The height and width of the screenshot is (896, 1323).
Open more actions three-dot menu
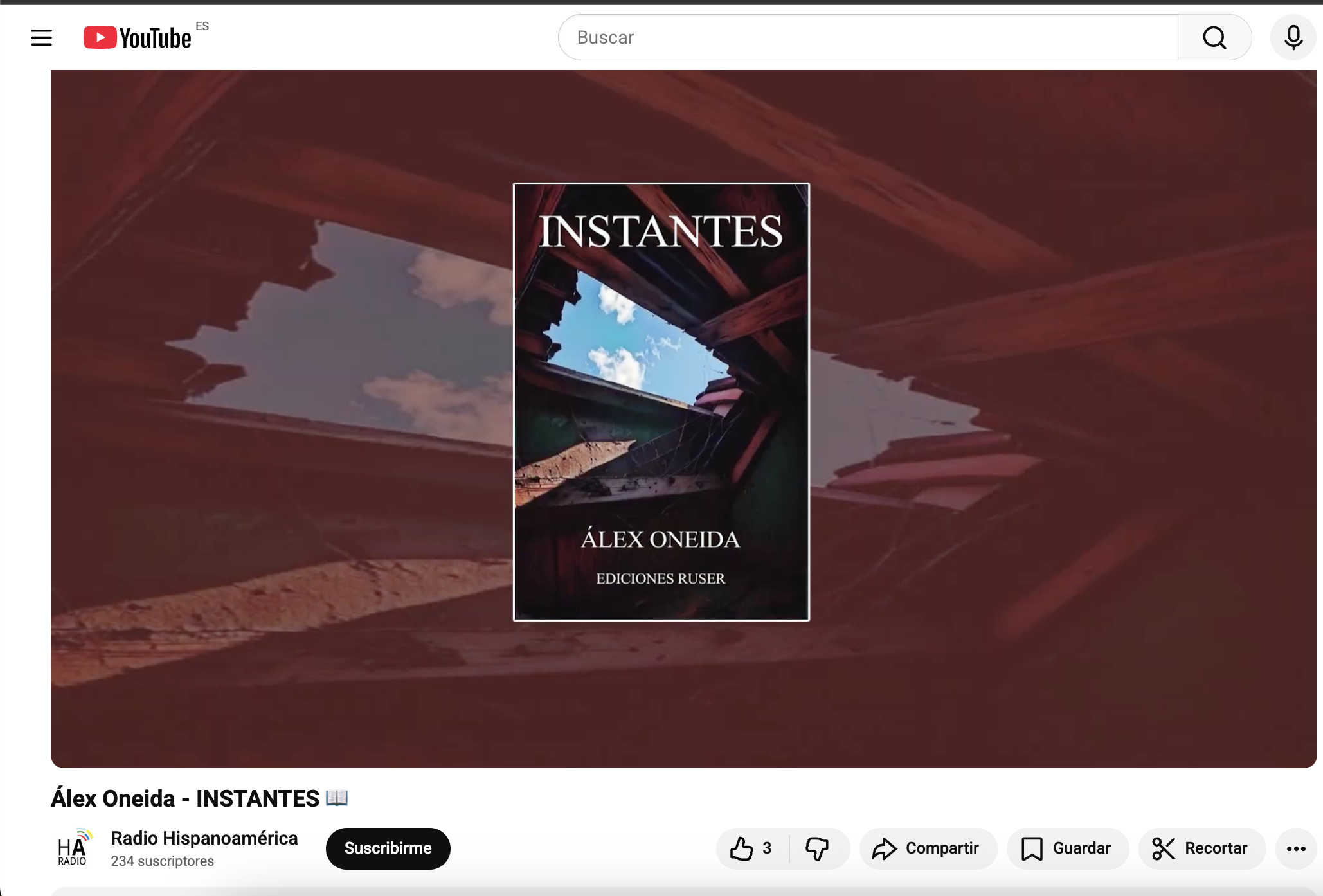pyautogui.click(x=1296, y=848)
